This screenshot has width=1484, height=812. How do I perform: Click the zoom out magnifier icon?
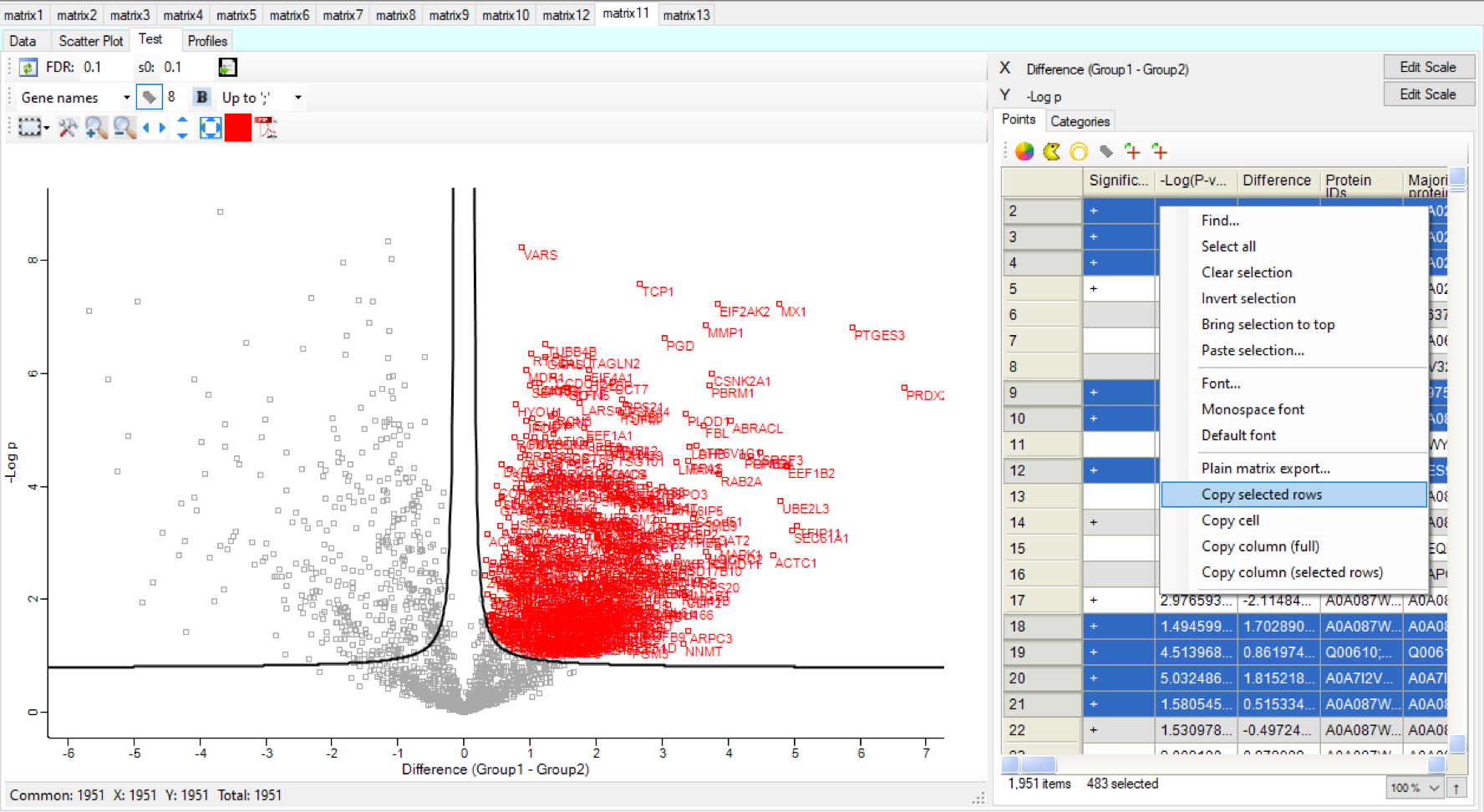pos(125,128)
